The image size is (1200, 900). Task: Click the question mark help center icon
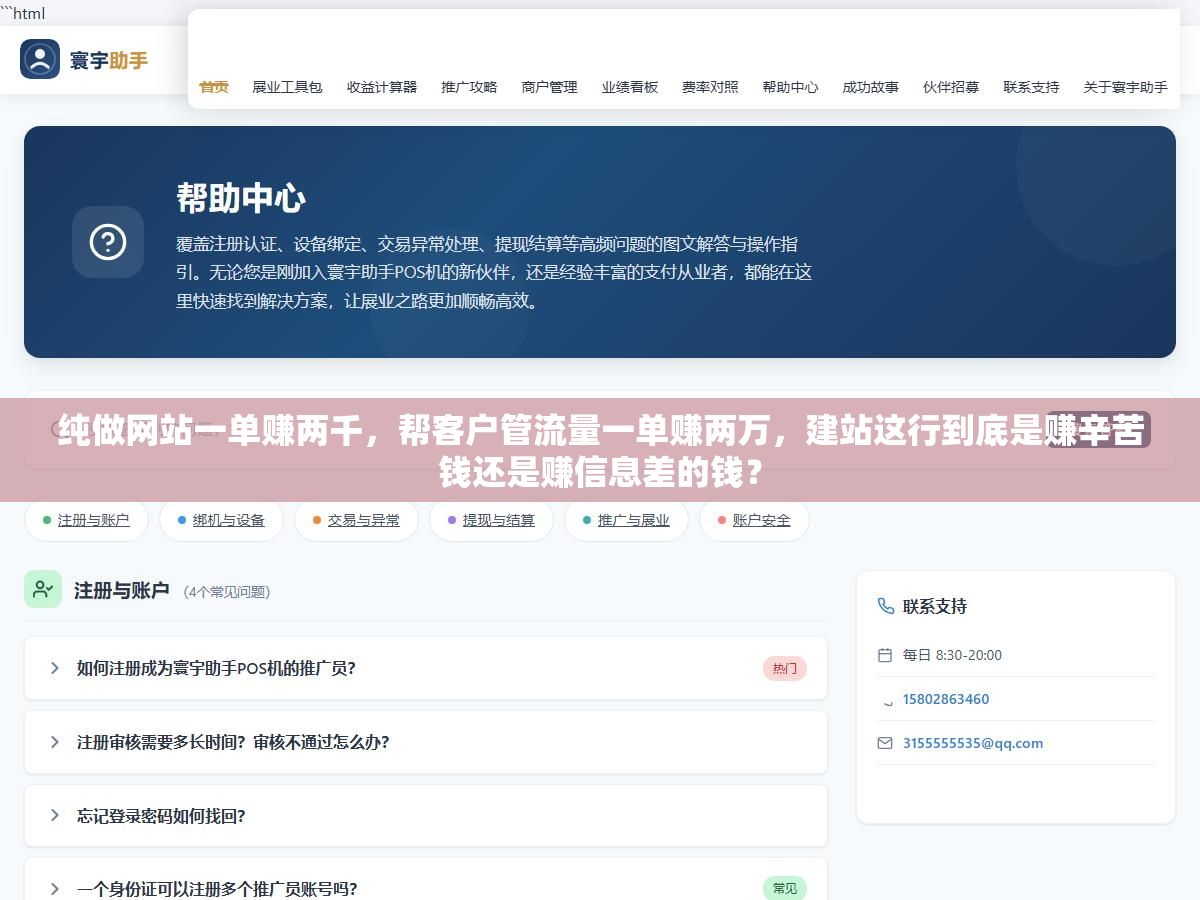point(108,242)
